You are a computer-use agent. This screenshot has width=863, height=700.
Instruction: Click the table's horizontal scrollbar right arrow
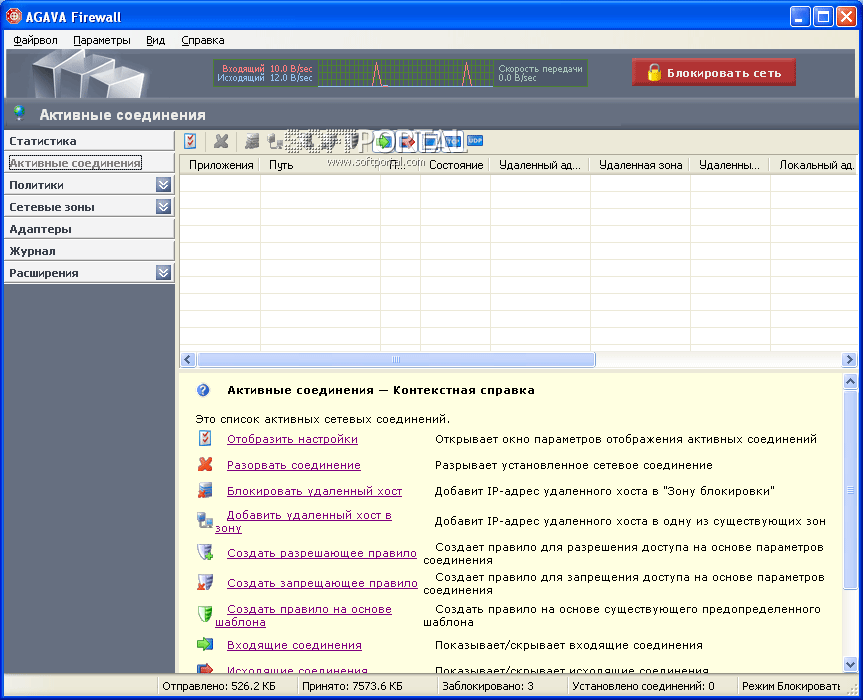[x=849, y=359]
